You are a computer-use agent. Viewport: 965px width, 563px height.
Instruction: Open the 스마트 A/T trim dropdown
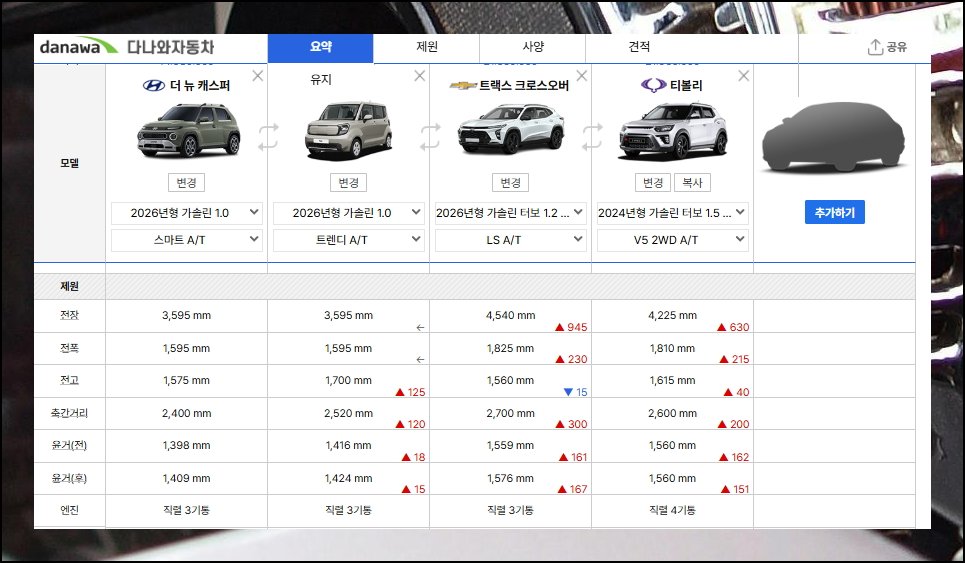[186, 240]
